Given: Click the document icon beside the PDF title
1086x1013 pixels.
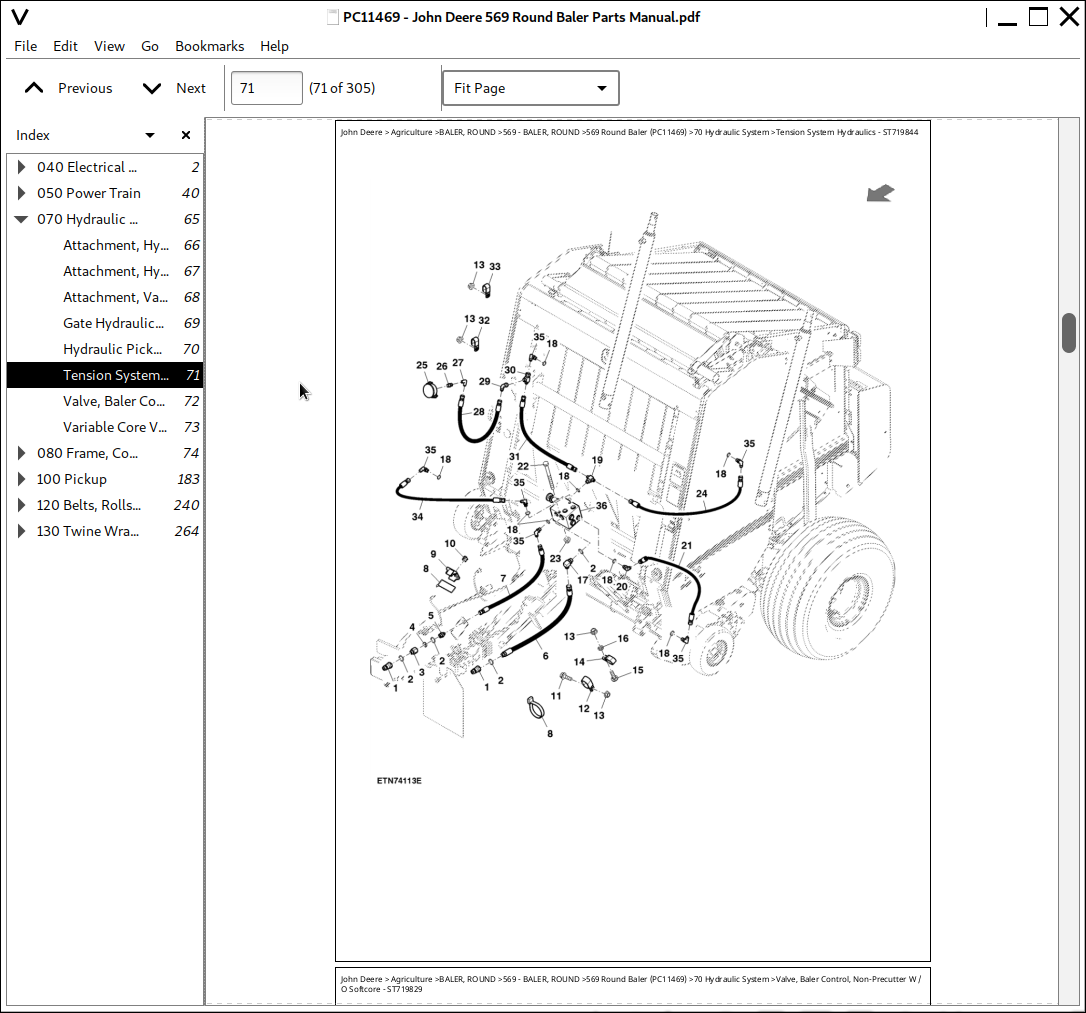Looking at the screenshot, I should click(x=331, y=17).
